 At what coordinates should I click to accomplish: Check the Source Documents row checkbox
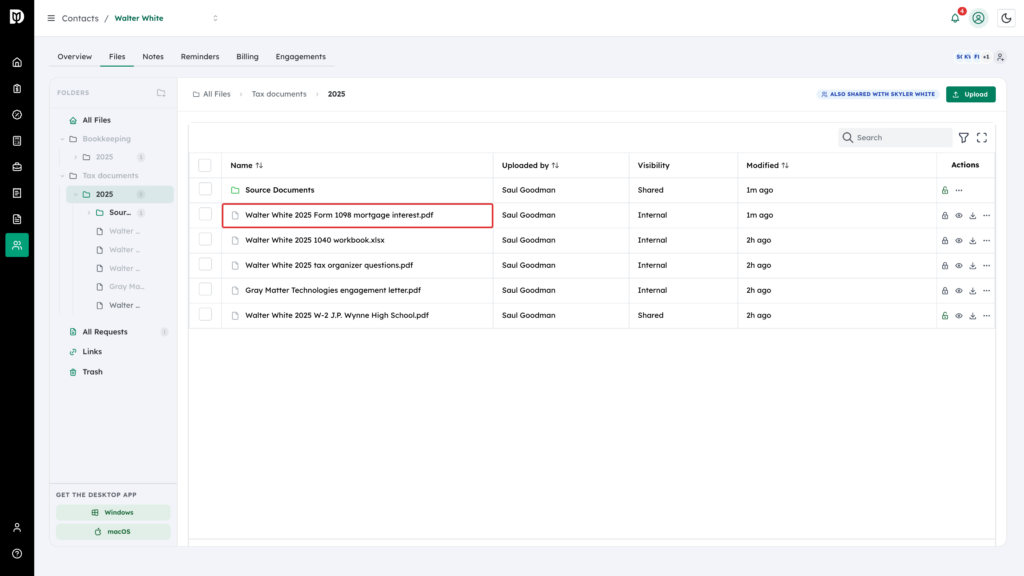point(205,189)
